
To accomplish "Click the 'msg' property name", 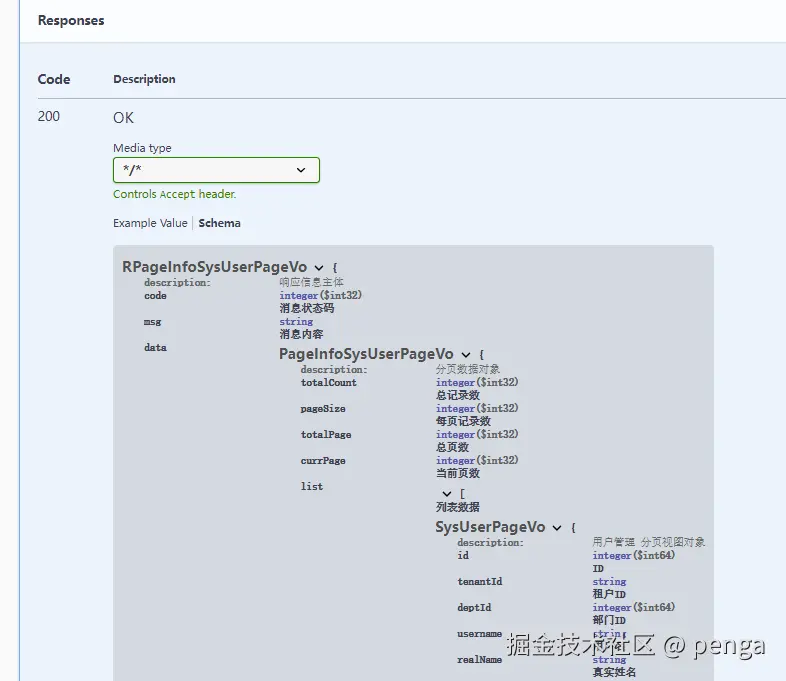I will tap(152, 322).
